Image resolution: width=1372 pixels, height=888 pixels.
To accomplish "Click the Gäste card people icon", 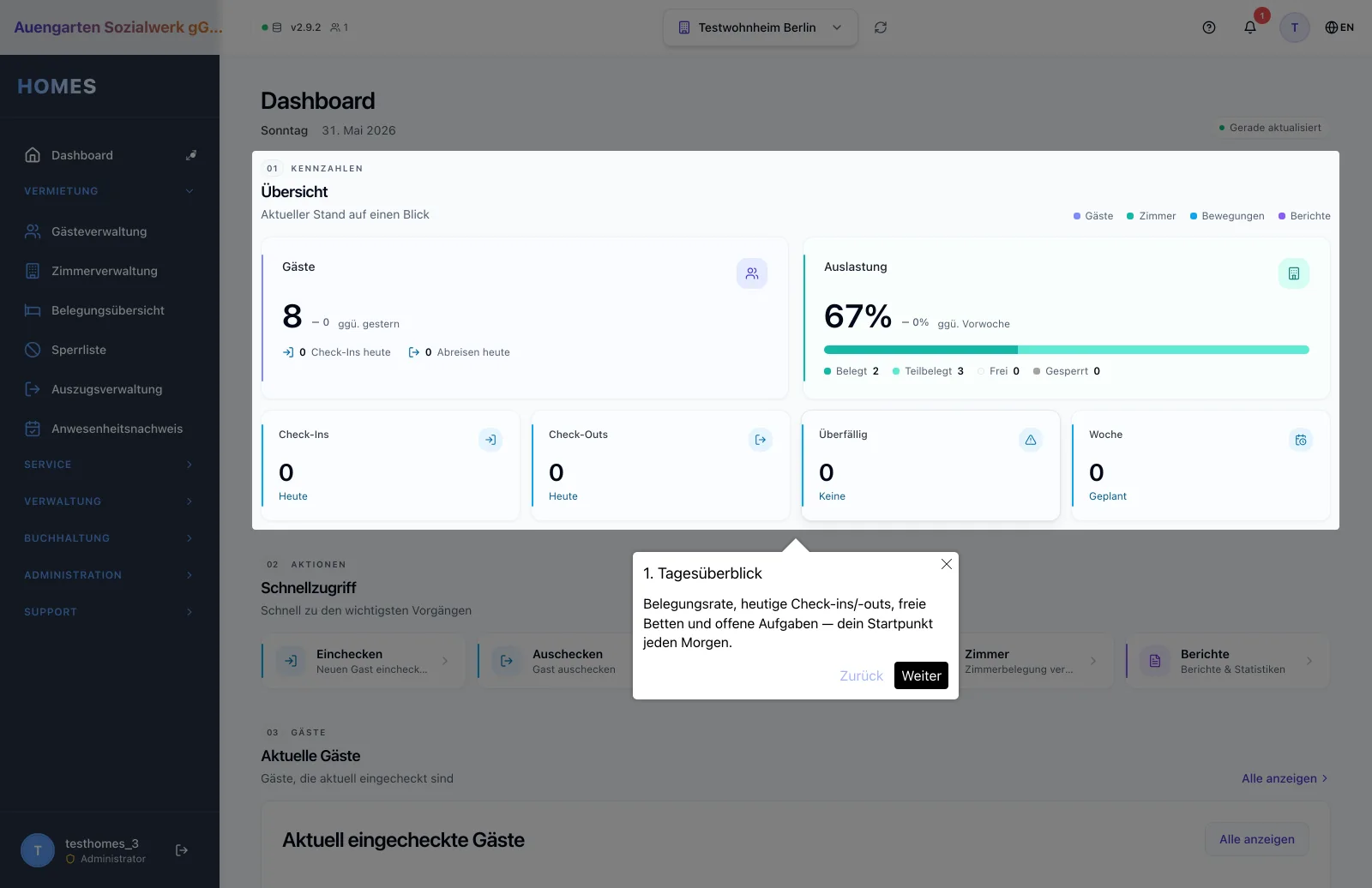I will click(x=752, y=273).
